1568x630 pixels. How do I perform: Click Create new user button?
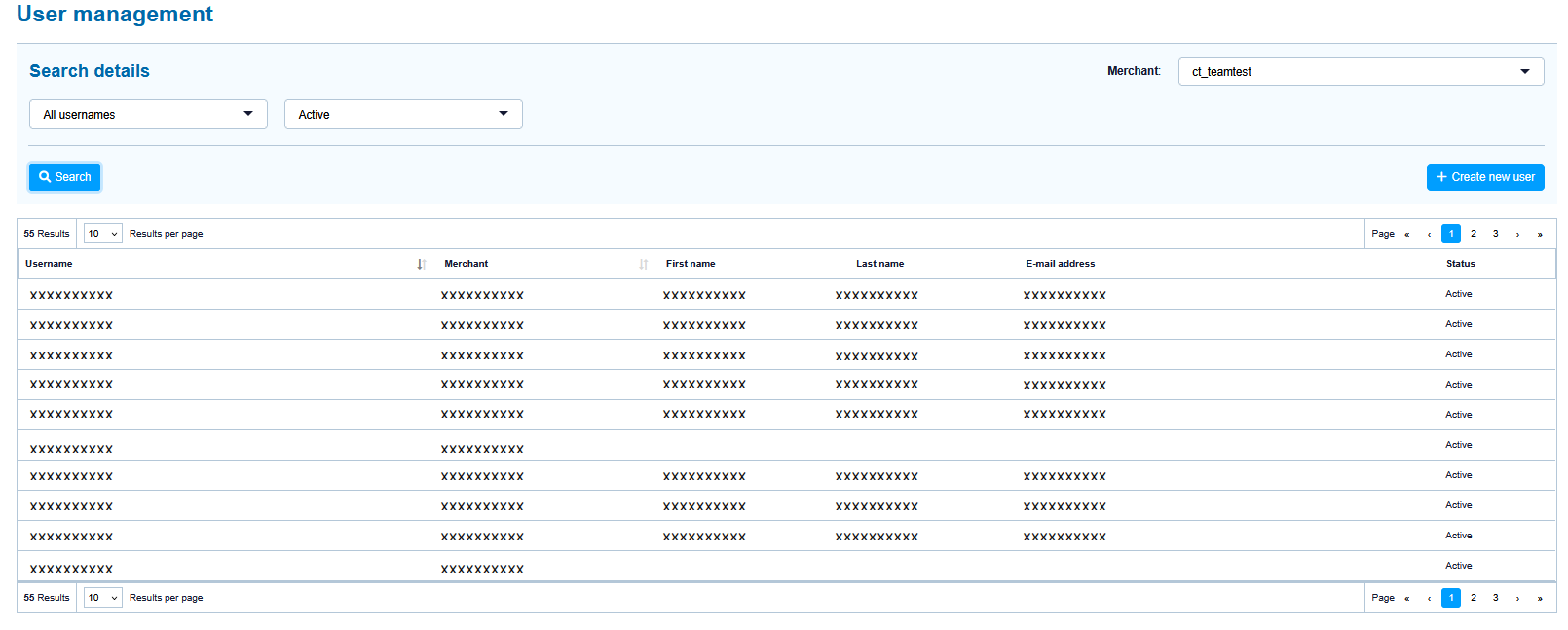coord(1485,177)
